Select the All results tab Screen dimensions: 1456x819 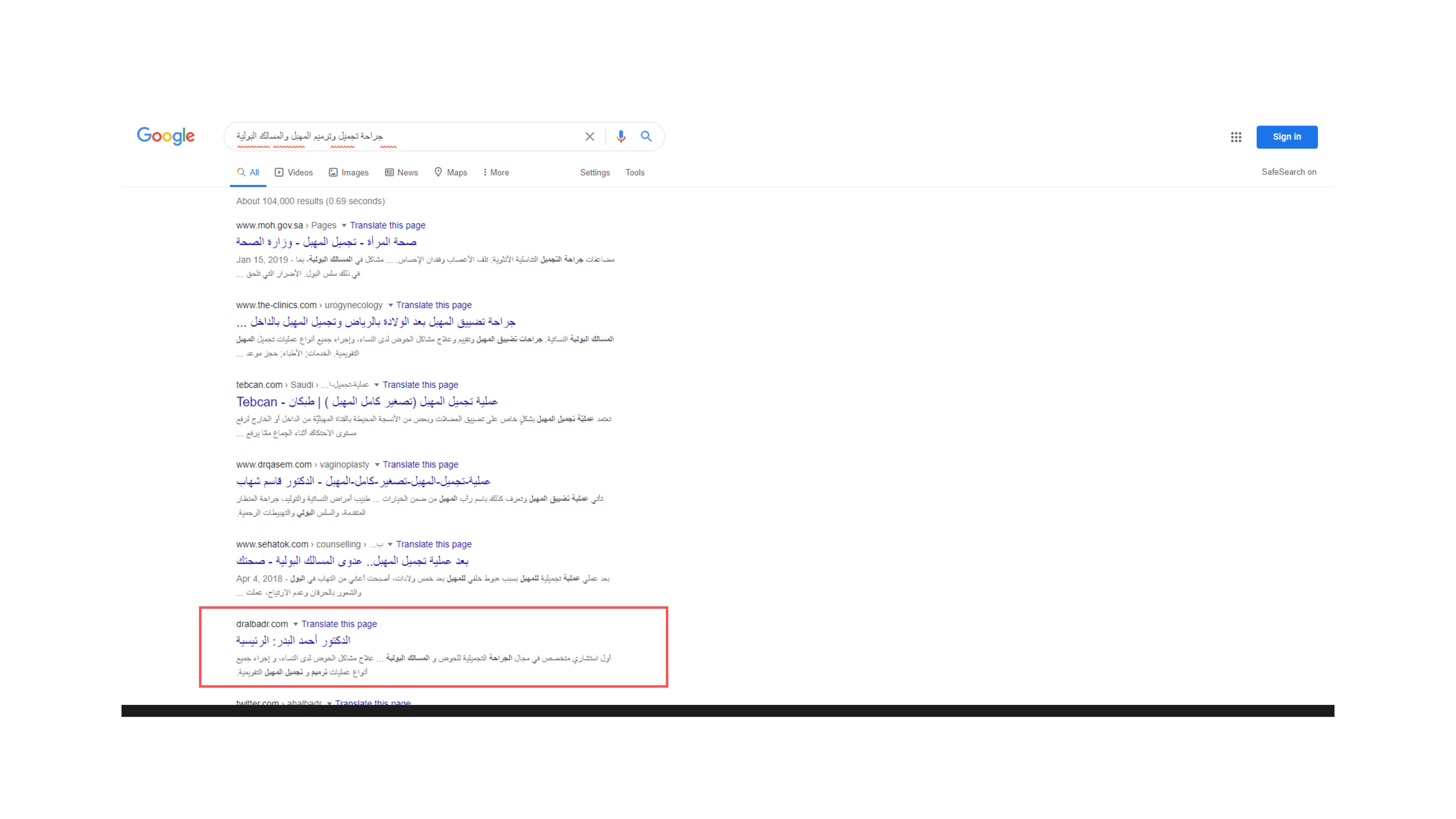(x=248, y=172)
